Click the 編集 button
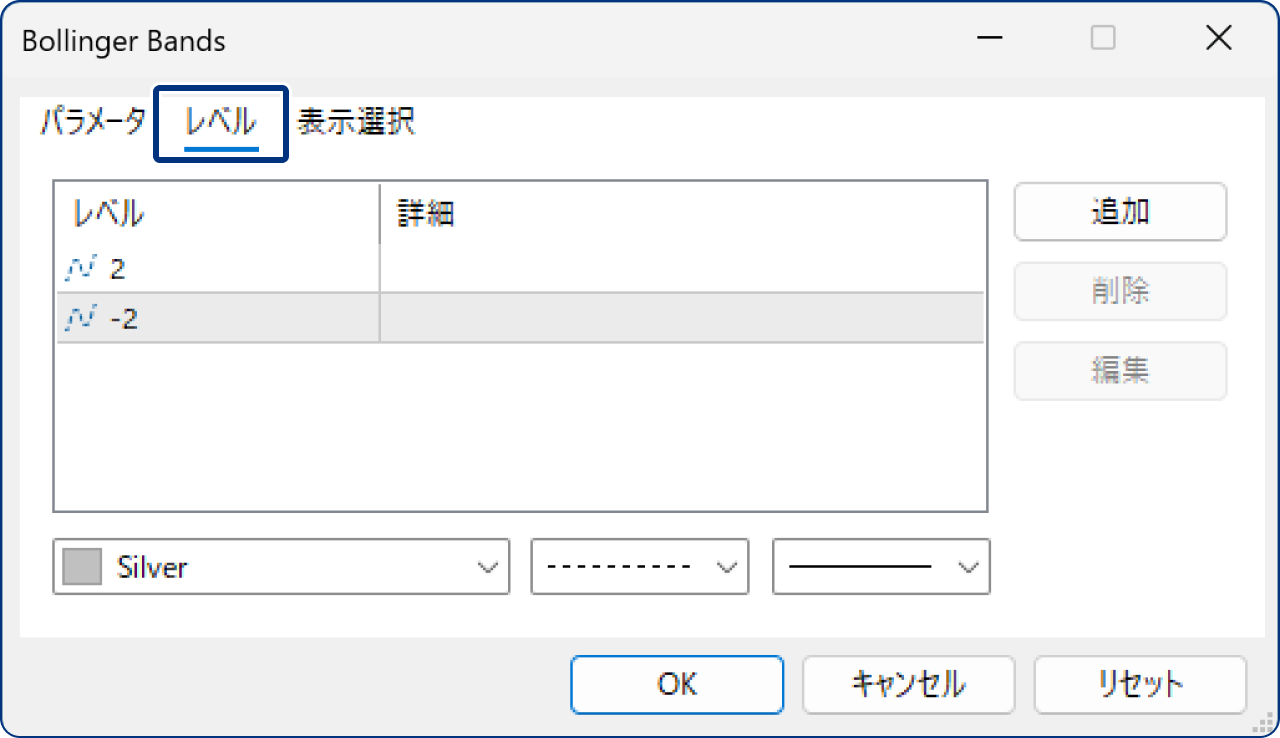 [1119, 370]
